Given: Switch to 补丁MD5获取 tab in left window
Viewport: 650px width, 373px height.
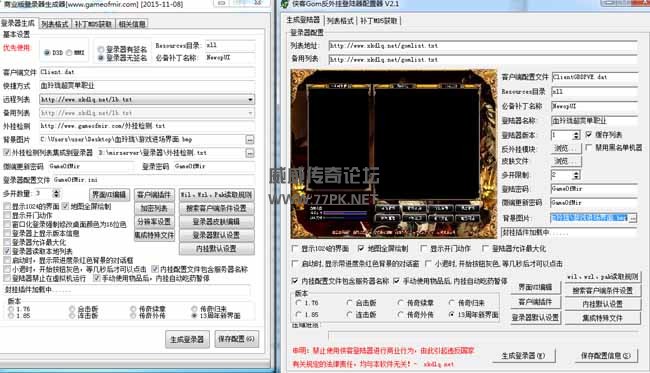Looking at the screenshot, I should point(93,24).
